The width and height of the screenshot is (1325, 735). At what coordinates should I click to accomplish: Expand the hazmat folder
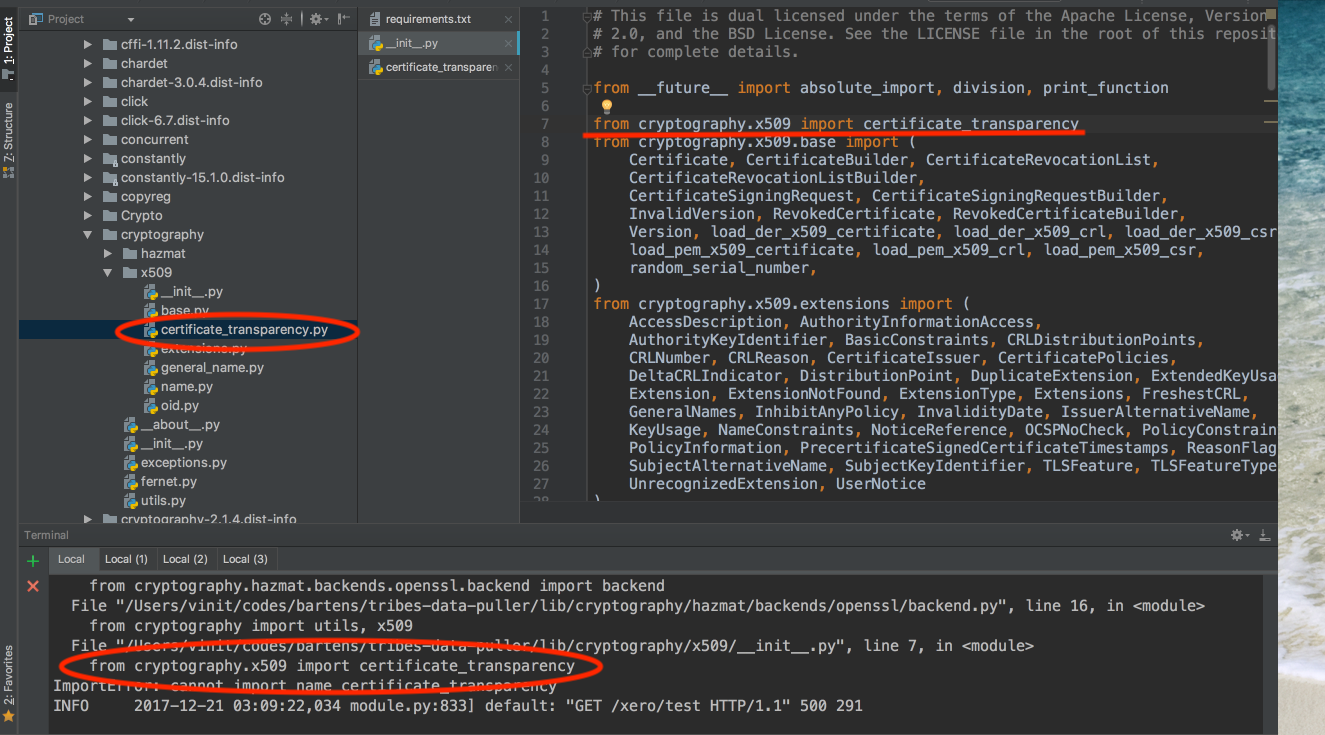click(108, 253)
